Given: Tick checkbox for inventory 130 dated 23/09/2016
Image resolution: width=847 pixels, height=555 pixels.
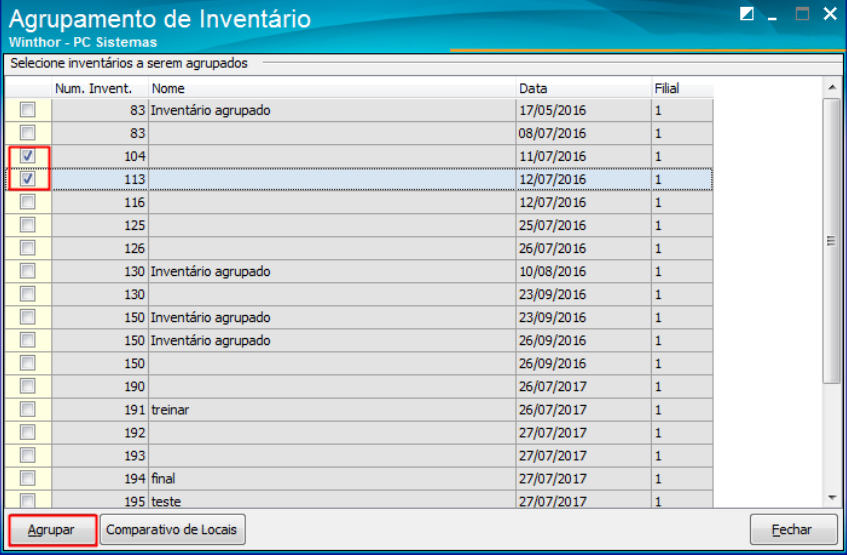Looking at the screenshot, I should click(28, 294).
